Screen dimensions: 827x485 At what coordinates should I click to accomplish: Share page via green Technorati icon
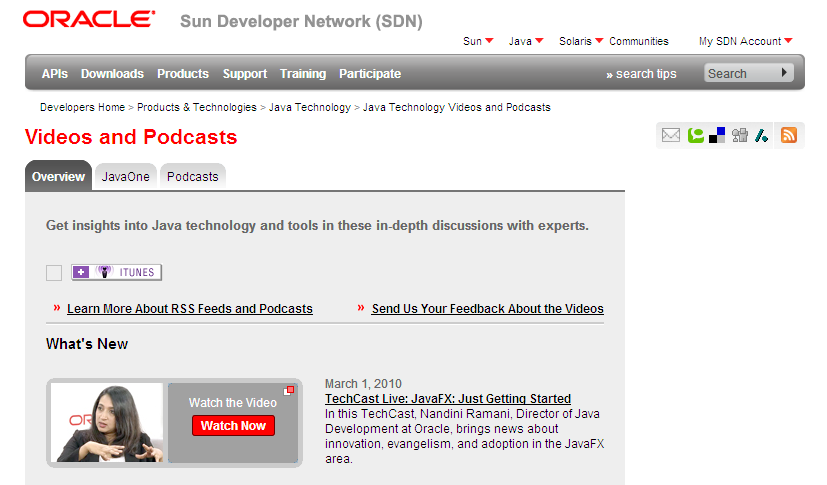click(x=695, y=135)
